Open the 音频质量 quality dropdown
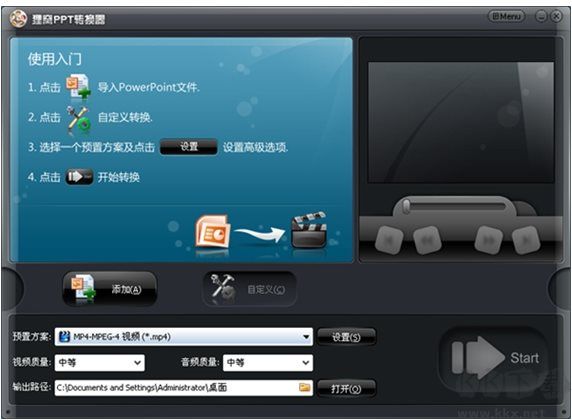Screen dimensions: 572x420 [x=268, y=363]
